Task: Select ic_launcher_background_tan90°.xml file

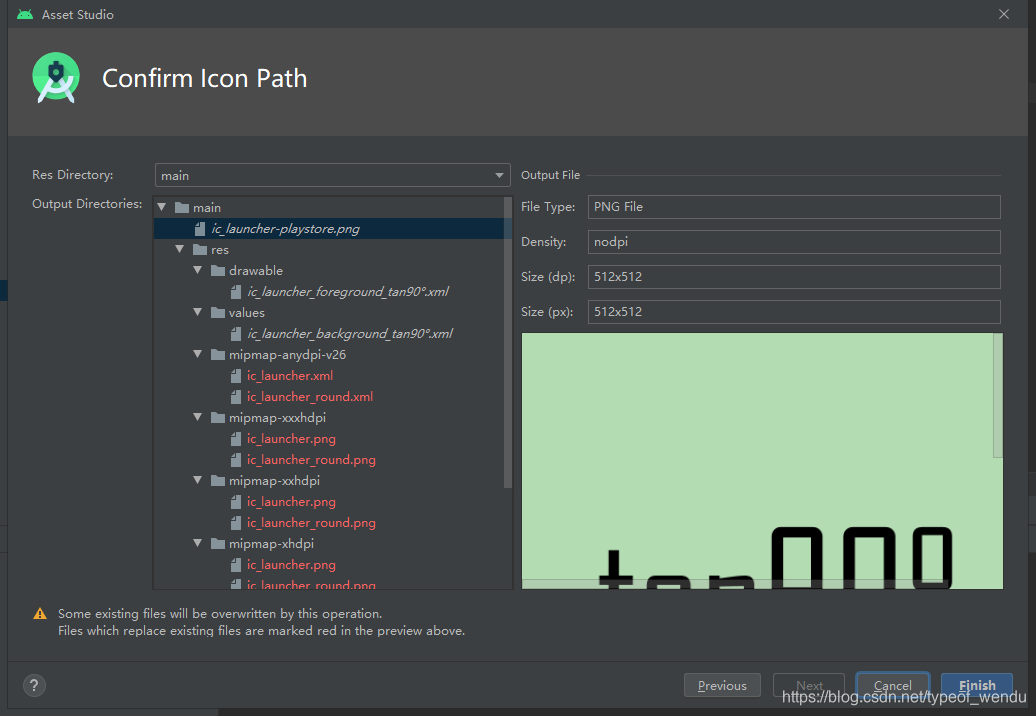Action: point(350,334)
